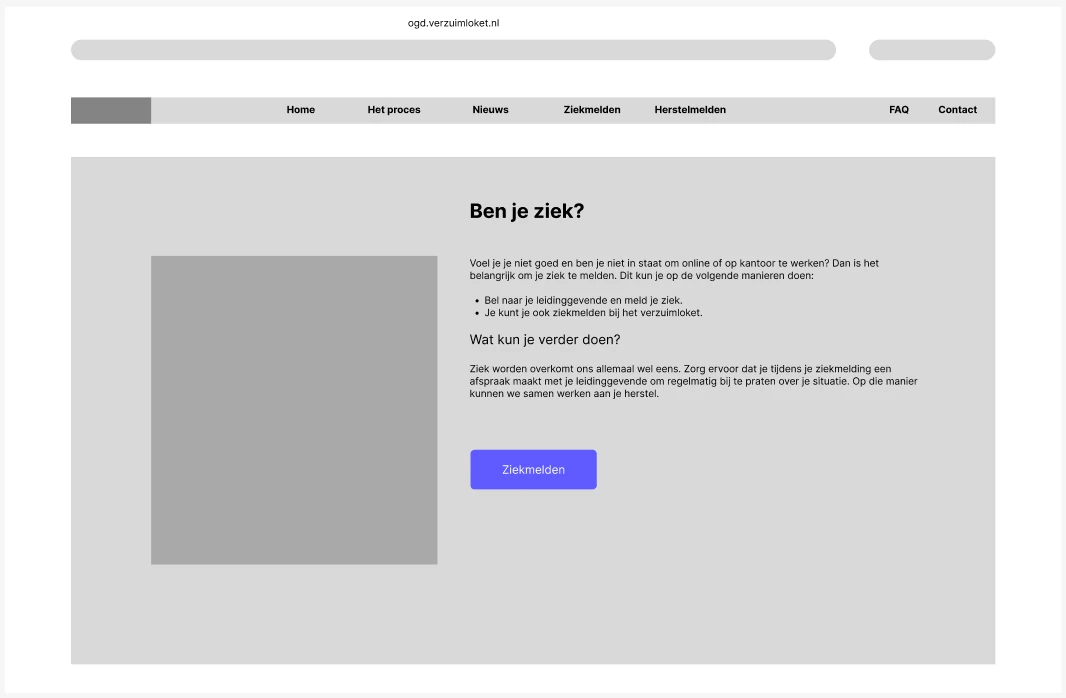The width and height of the screenshot is (1066, 698).
Task: Go to the Contact page
Action: 957,109
